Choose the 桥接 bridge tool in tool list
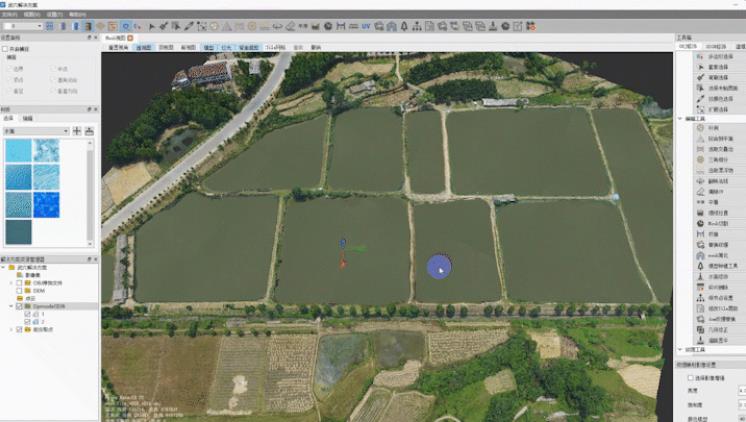The height and width of the screenshot is (422, 746). click(x=709, y=234)
